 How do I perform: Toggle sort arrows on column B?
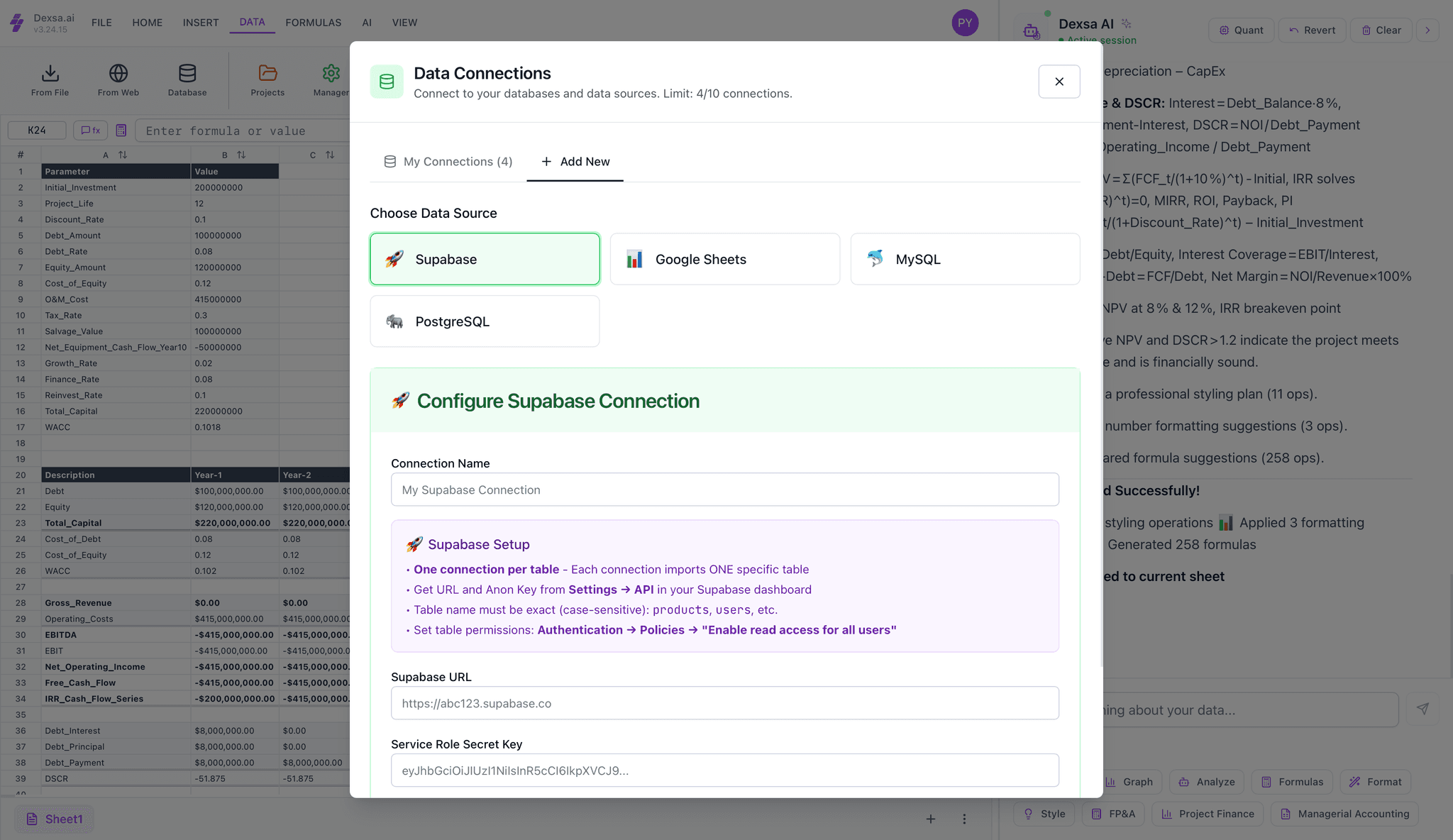241,155
